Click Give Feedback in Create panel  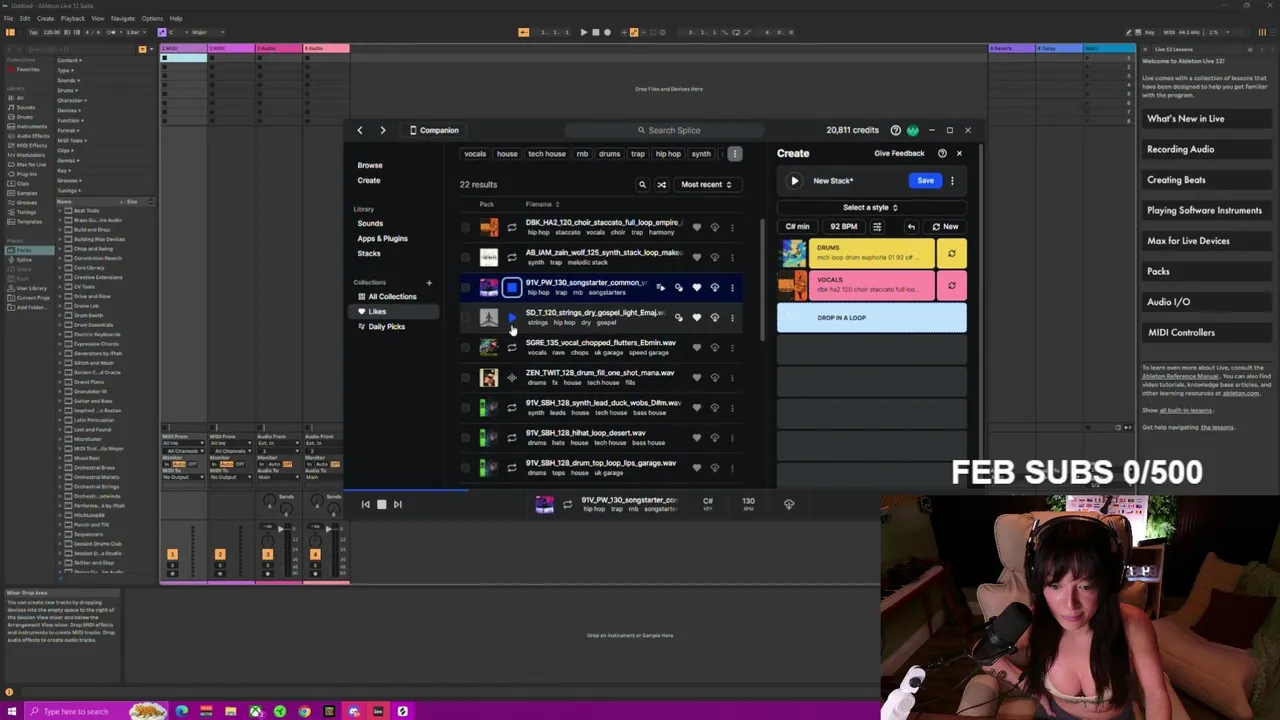point(899,154)
